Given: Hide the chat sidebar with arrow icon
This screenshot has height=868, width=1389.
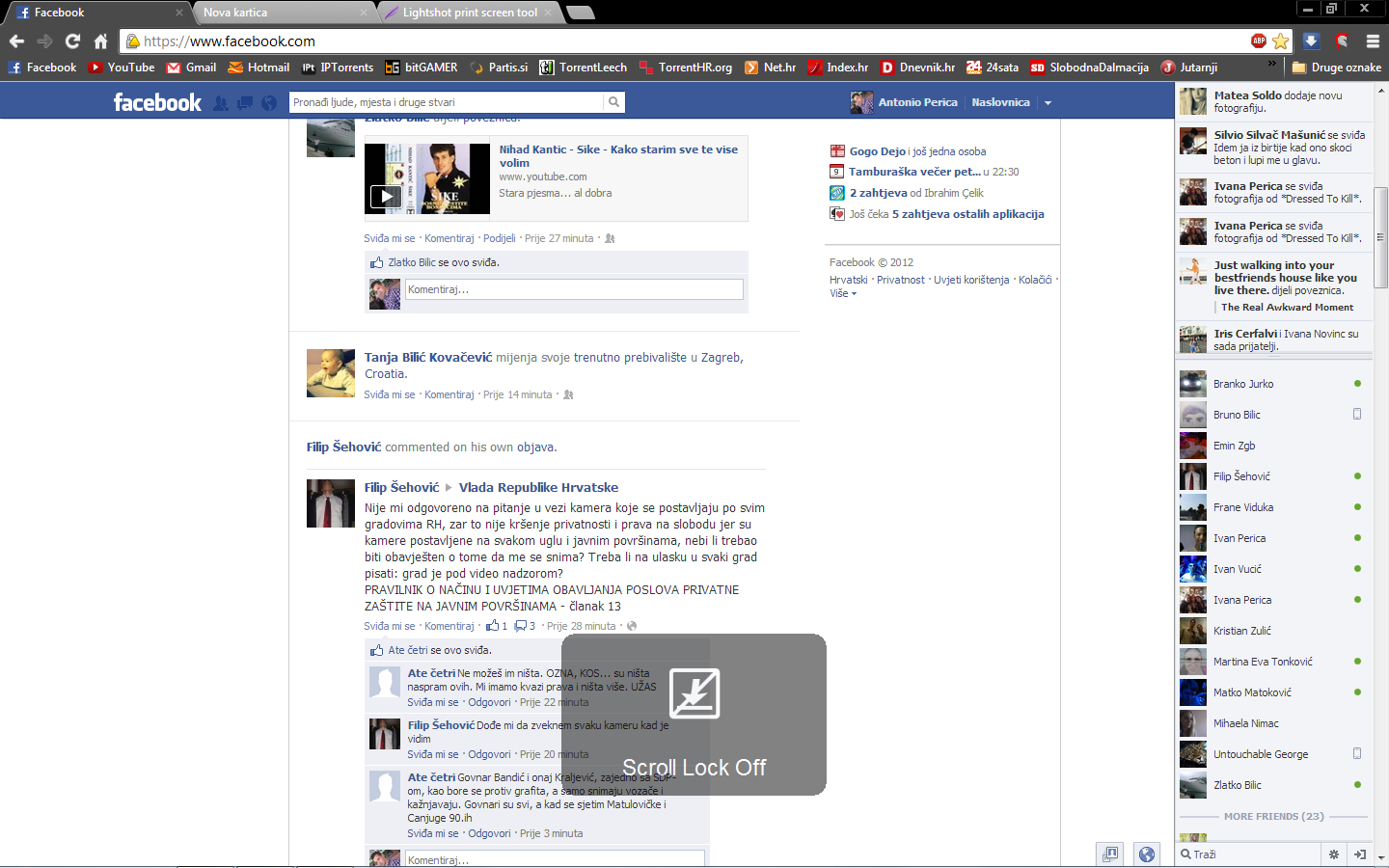Looking at the screenshot, I should point(1359,854).
